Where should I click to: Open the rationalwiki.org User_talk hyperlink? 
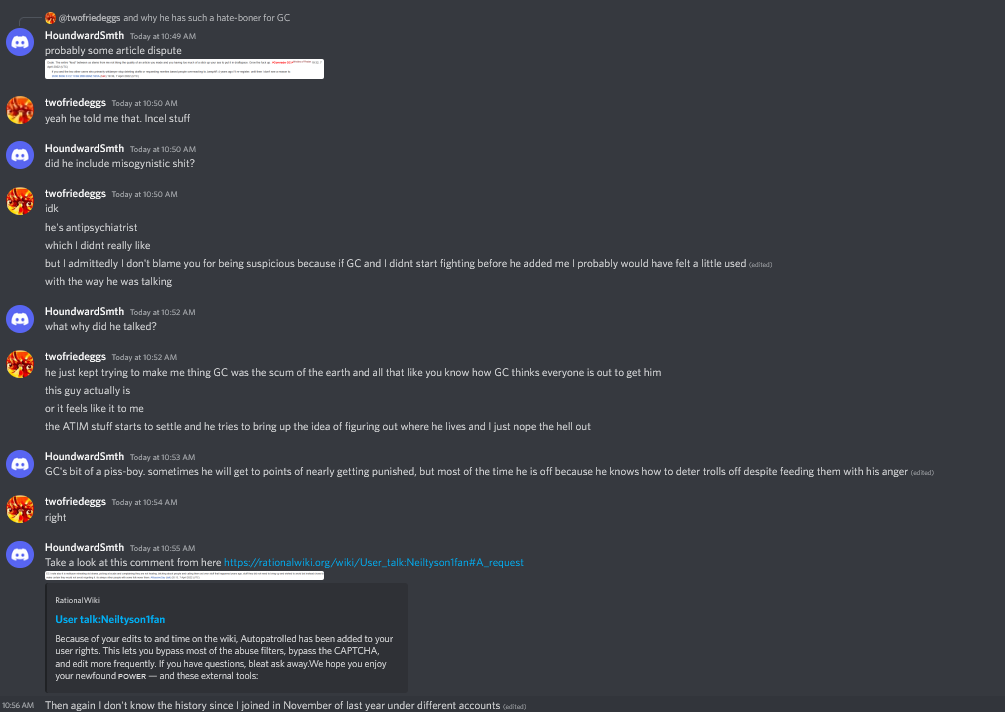point(374,562)
